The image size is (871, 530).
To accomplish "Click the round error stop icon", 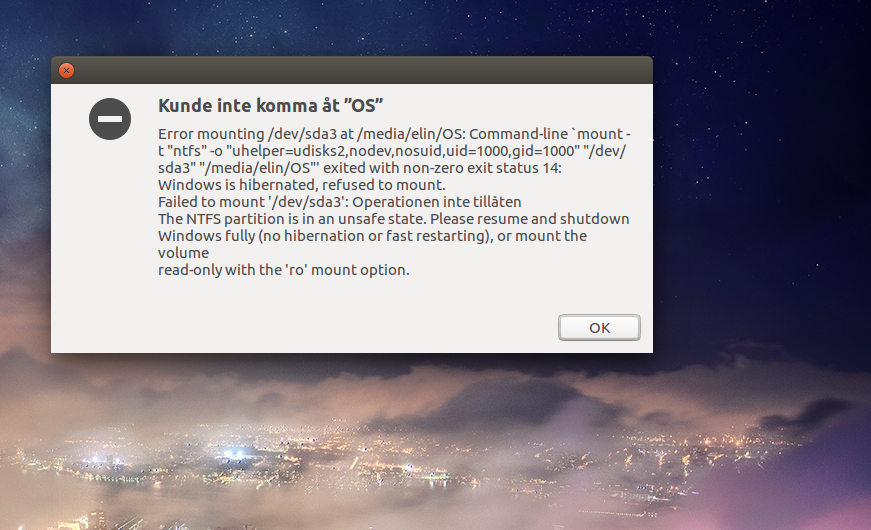I will 110,119.
